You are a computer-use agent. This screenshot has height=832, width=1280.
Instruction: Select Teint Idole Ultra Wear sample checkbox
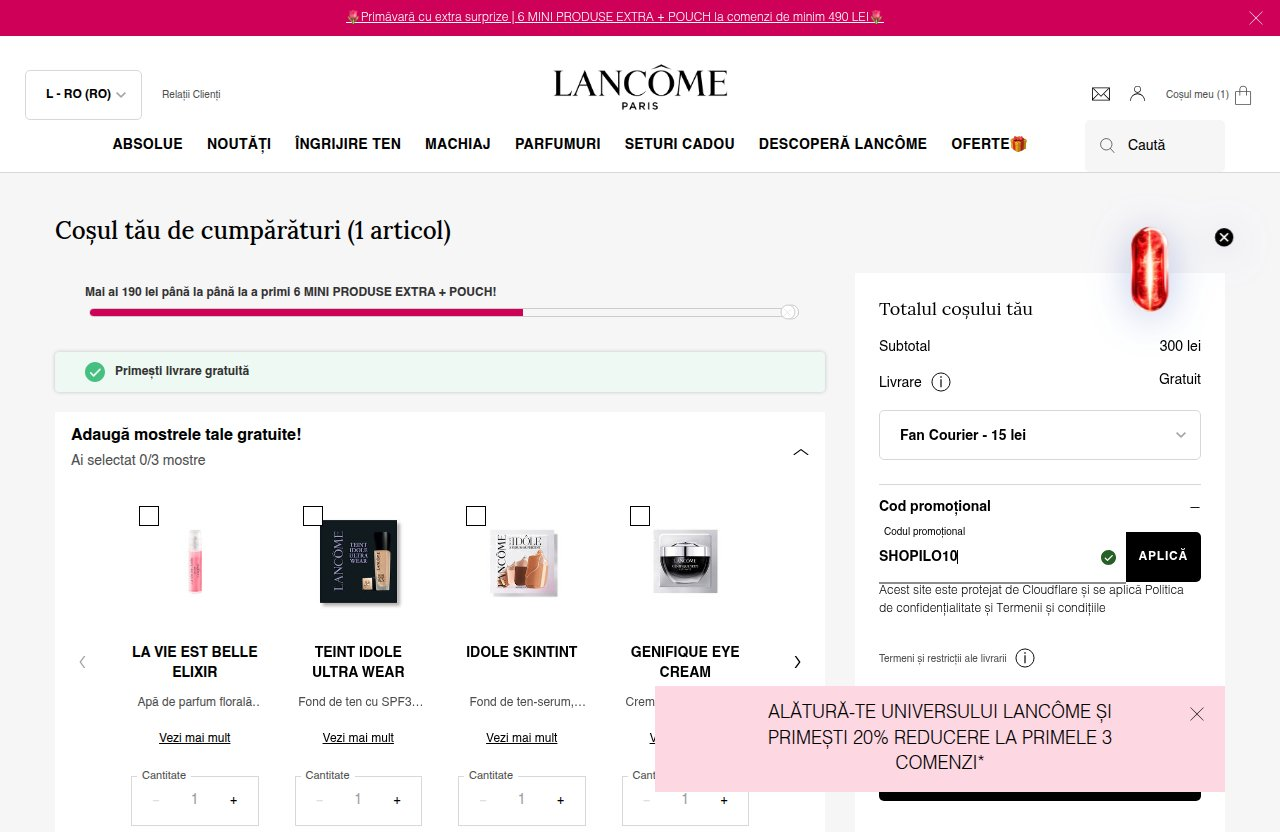(312, 516)
